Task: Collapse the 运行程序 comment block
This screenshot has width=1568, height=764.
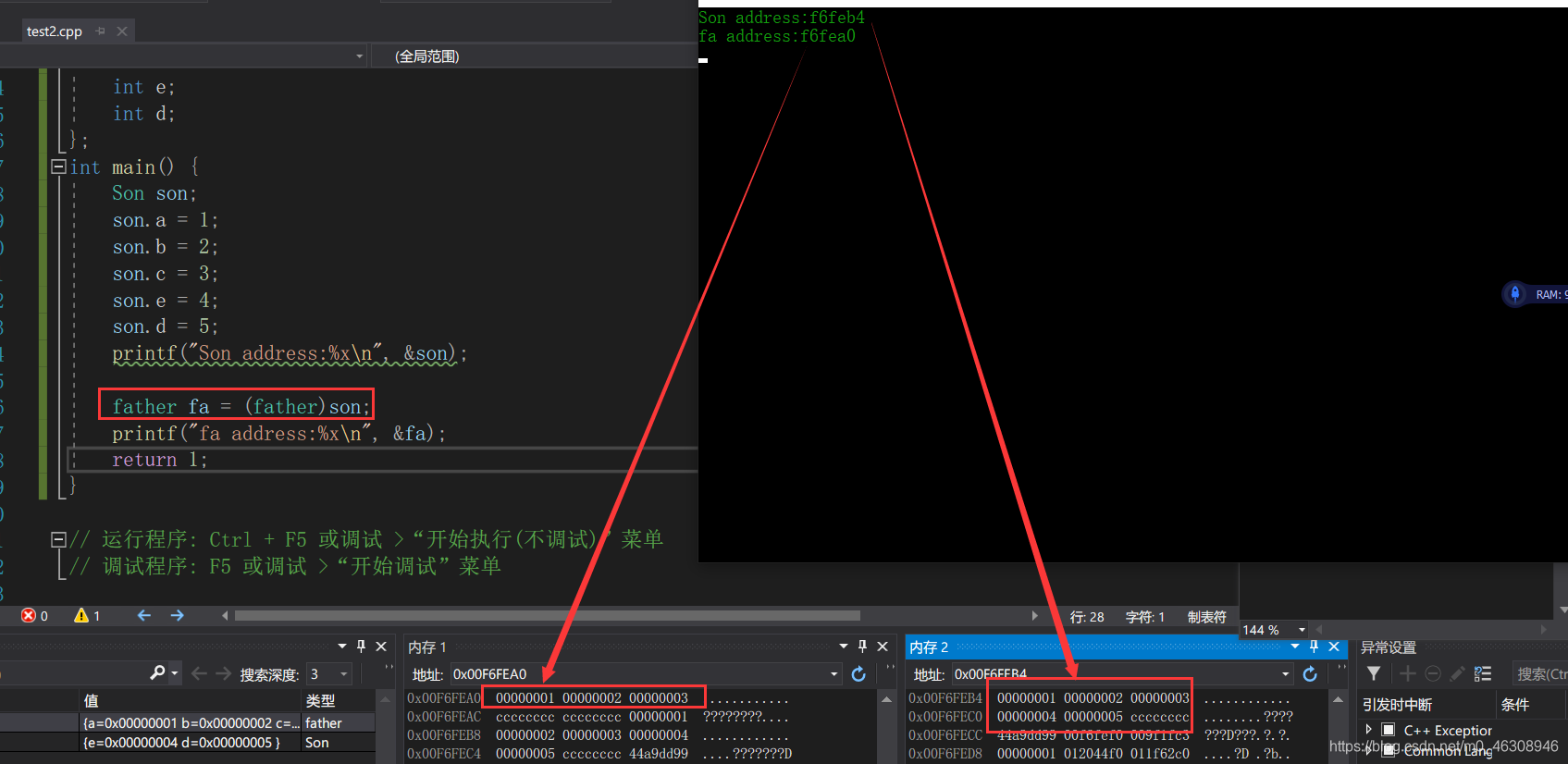Action: 58,539
